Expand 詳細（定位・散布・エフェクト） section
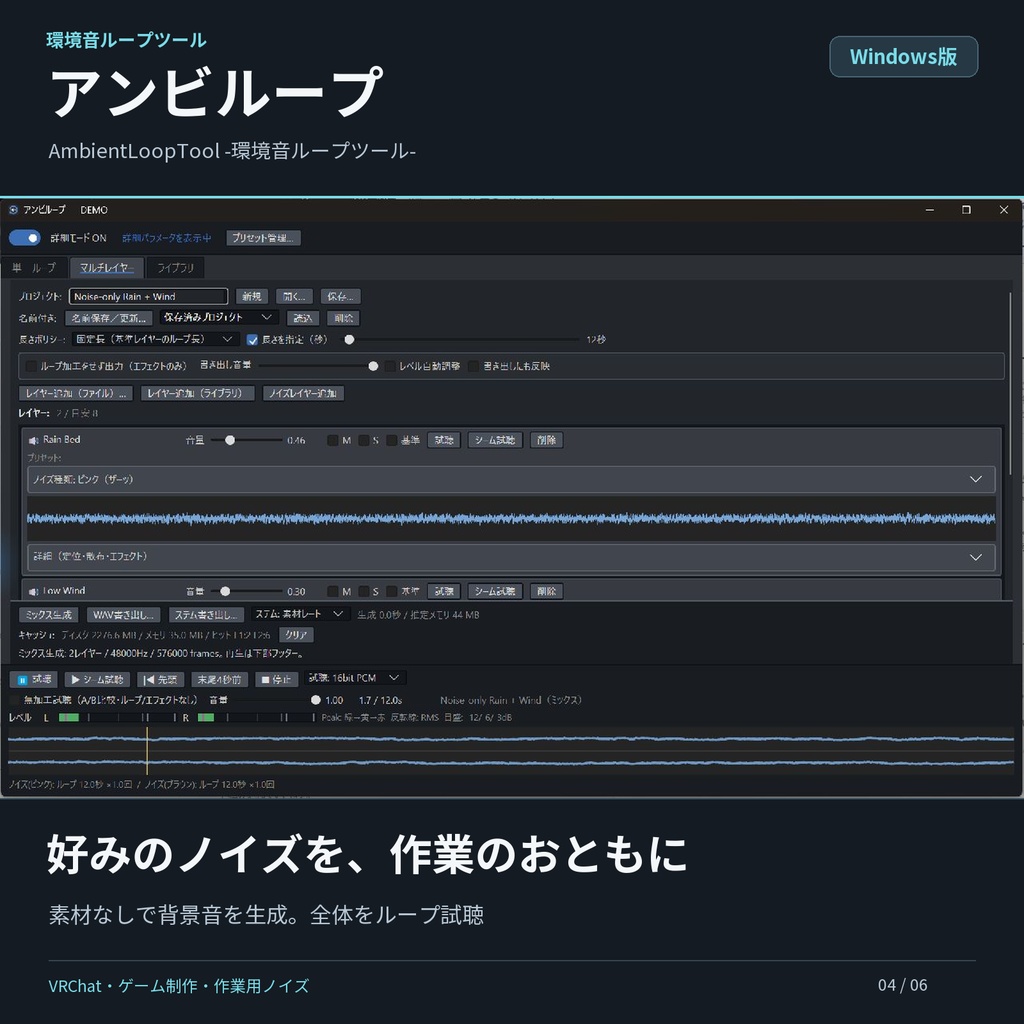Viewport: 1024px width, 1024px height. click(511, 557)
